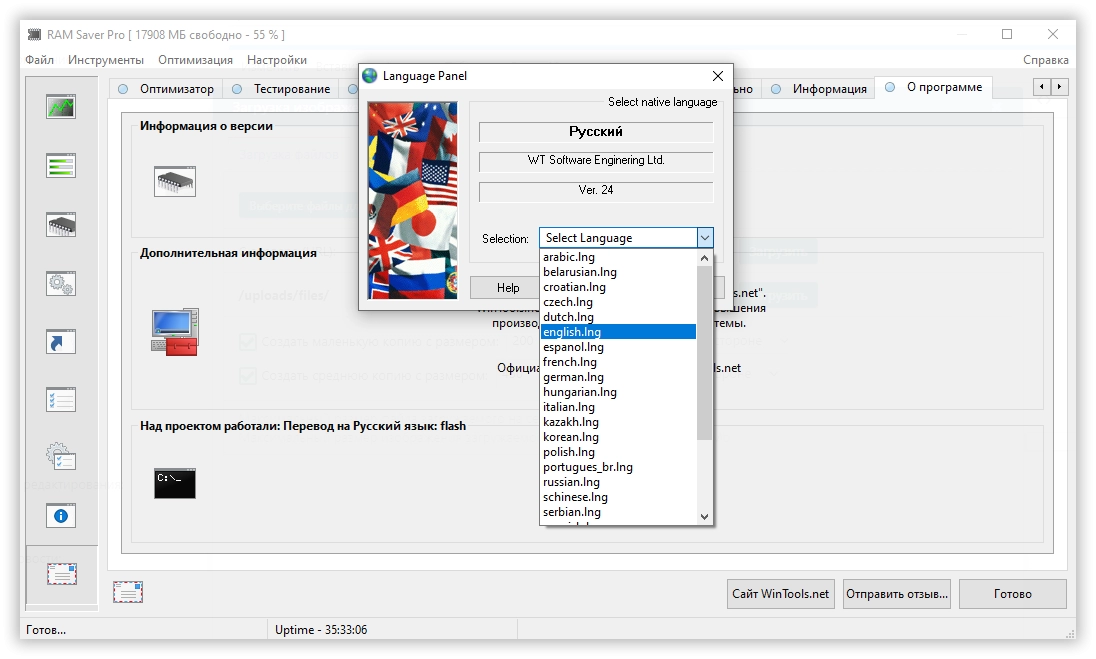Viewport: 1096px width, 659px height.
Task: Click the Готово button
Action: (x=1013, y=594)
